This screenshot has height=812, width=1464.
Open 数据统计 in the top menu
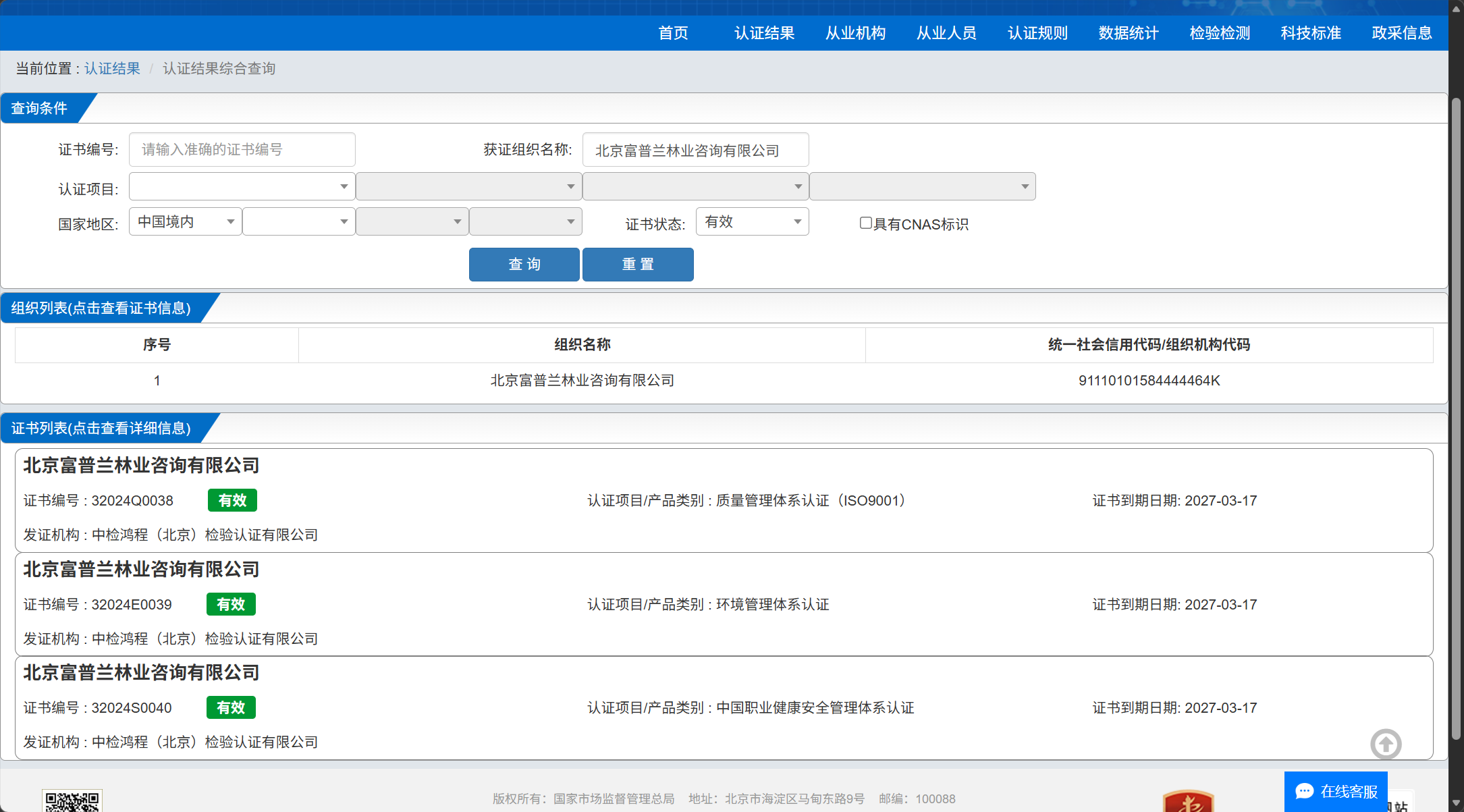1129,33
